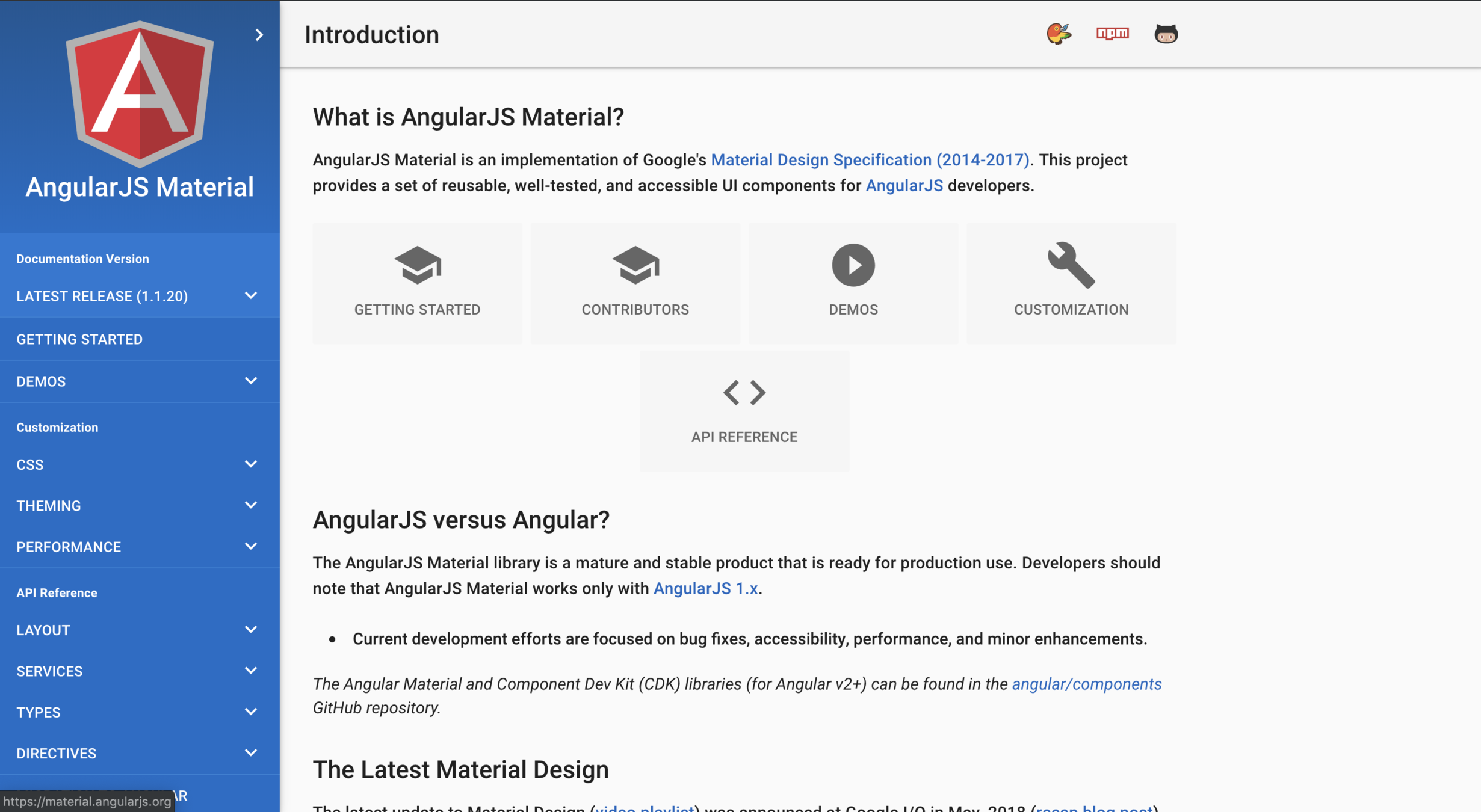
Task: Click the Getting Started graduation cap tile
Action: click(x=417, y=283)
